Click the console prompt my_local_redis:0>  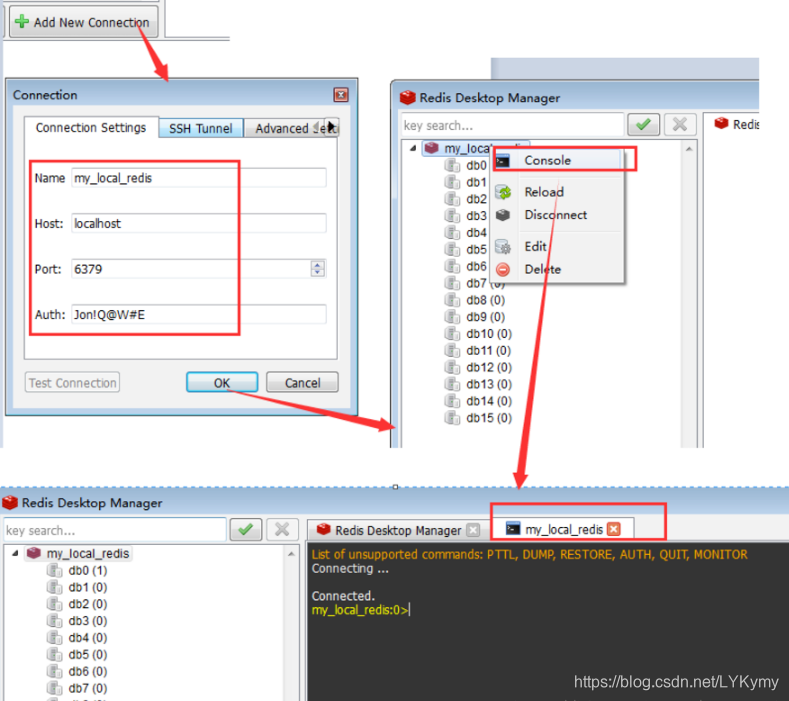point(360,610)
